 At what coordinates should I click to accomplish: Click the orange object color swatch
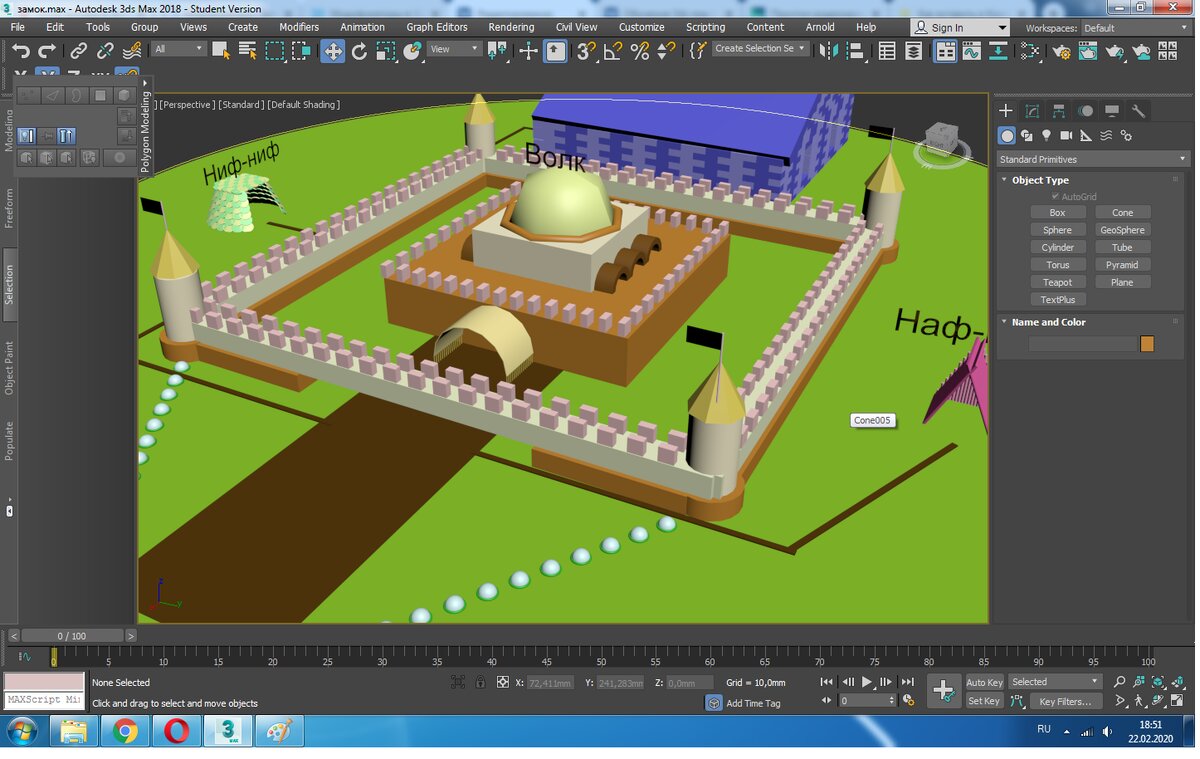tap(1147, 344)
